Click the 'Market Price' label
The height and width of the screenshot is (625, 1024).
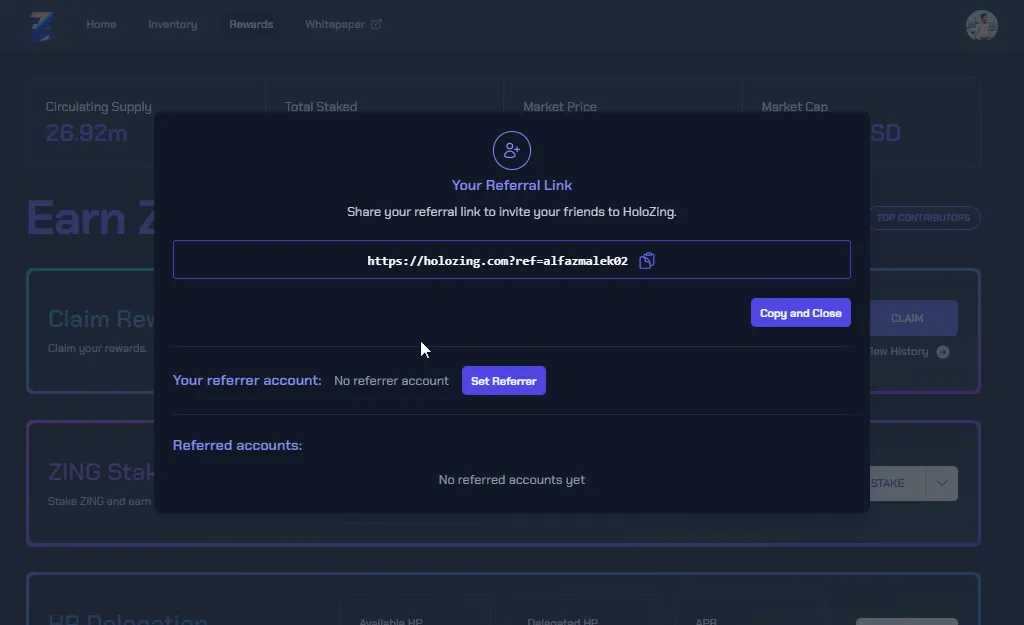560,106
